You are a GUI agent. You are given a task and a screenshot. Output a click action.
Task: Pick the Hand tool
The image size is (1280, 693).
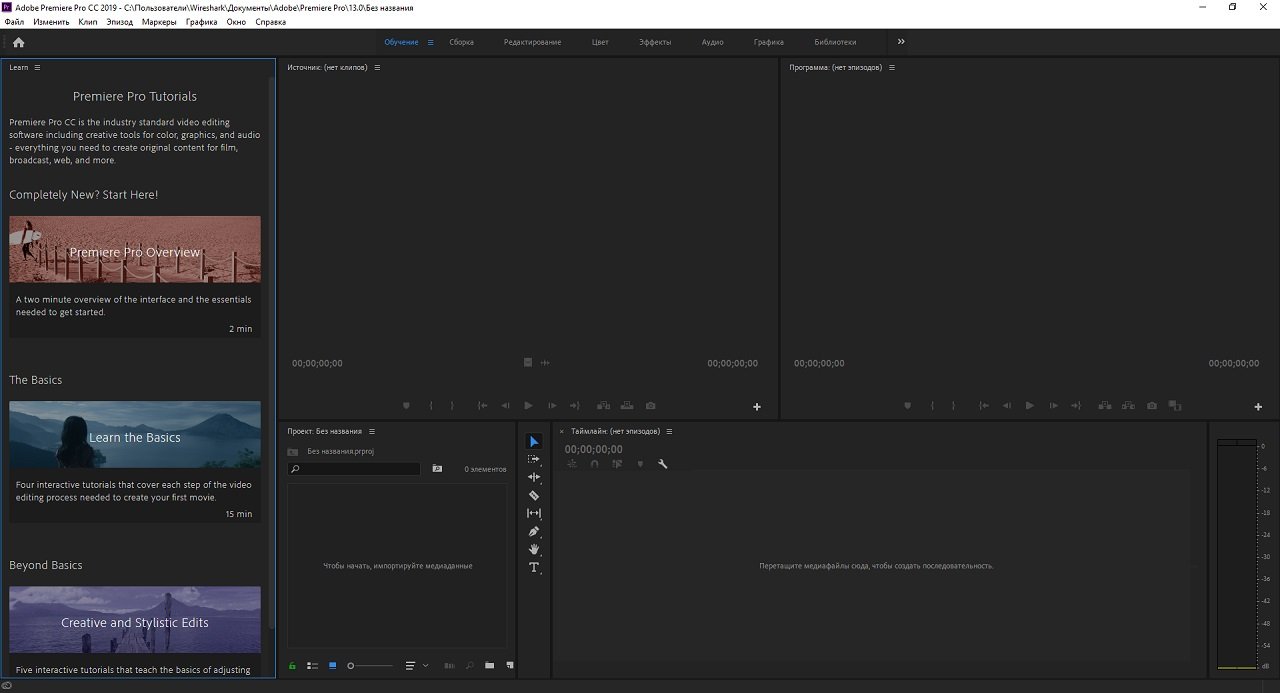pyautogui.click(x=534, y=549)
